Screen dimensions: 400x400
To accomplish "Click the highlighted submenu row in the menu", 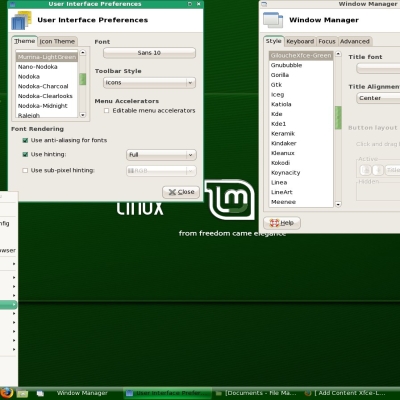I will (x=8, y=304).
